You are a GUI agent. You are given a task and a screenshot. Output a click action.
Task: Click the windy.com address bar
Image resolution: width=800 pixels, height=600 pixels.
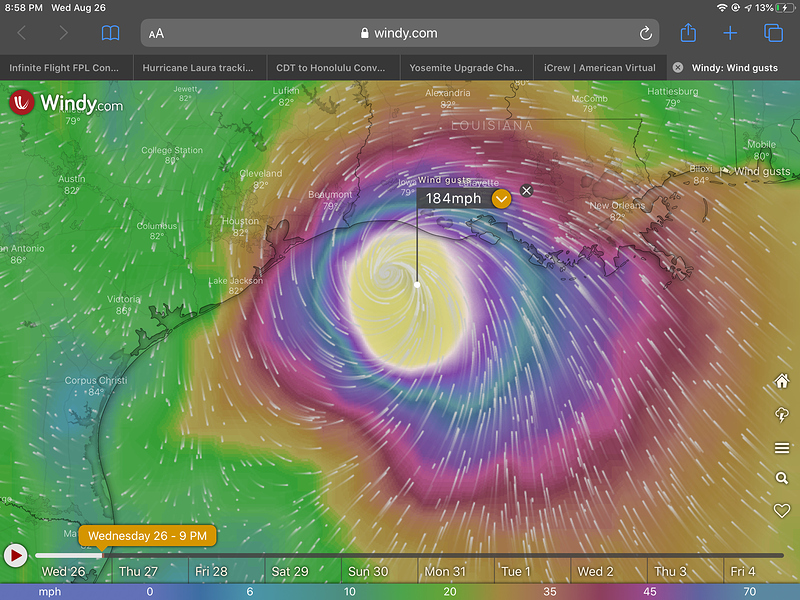click(x=399, y=33)
